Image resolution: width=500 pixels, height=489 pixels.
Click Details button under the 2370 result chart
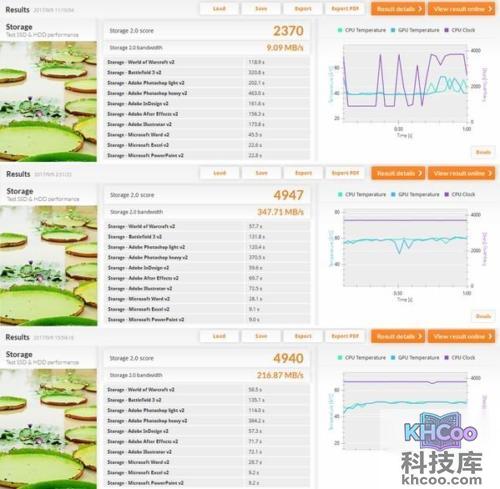pyautogui.click(x=483, y=152)
